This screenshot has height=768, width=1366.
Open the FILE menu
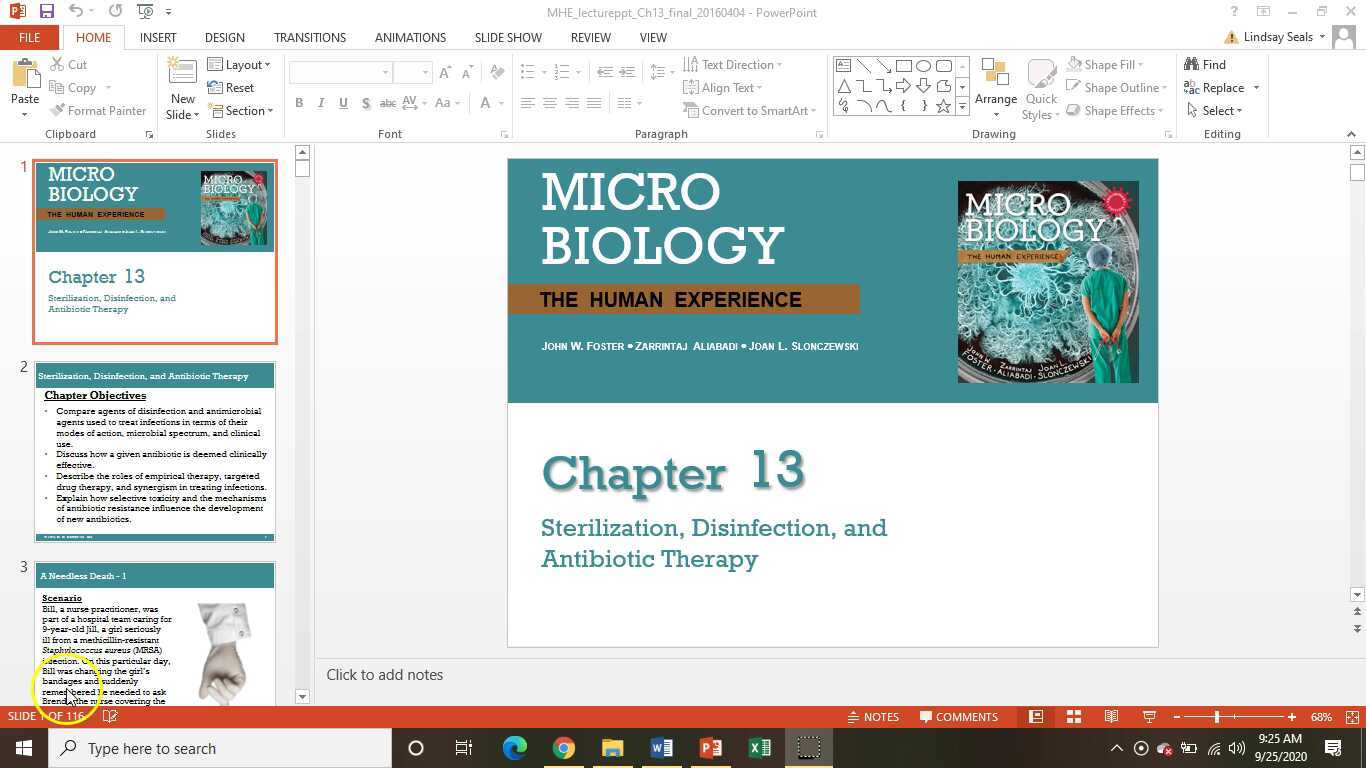click(x=29, y=37)
